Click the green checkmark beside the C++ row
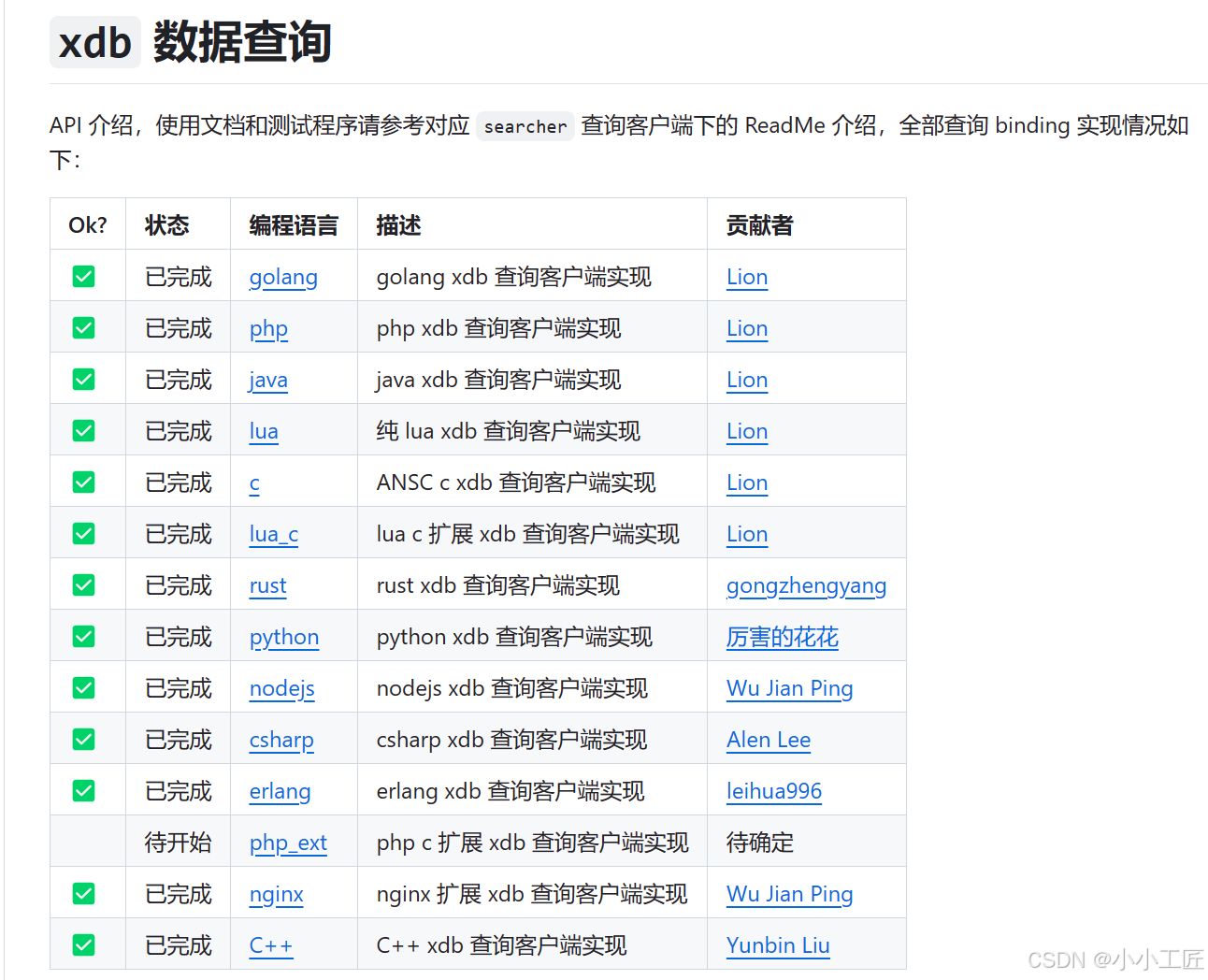 83,944
